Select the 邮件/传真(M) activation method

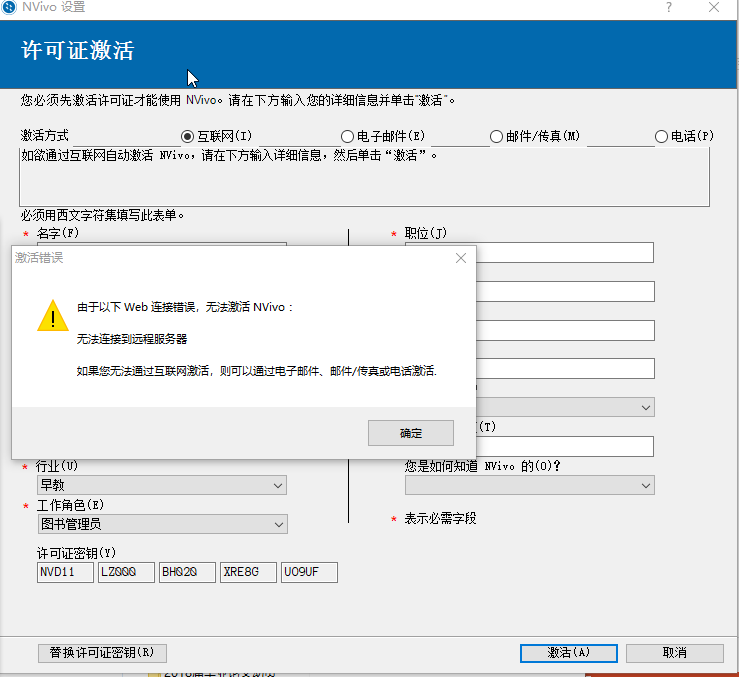[496, 137]
